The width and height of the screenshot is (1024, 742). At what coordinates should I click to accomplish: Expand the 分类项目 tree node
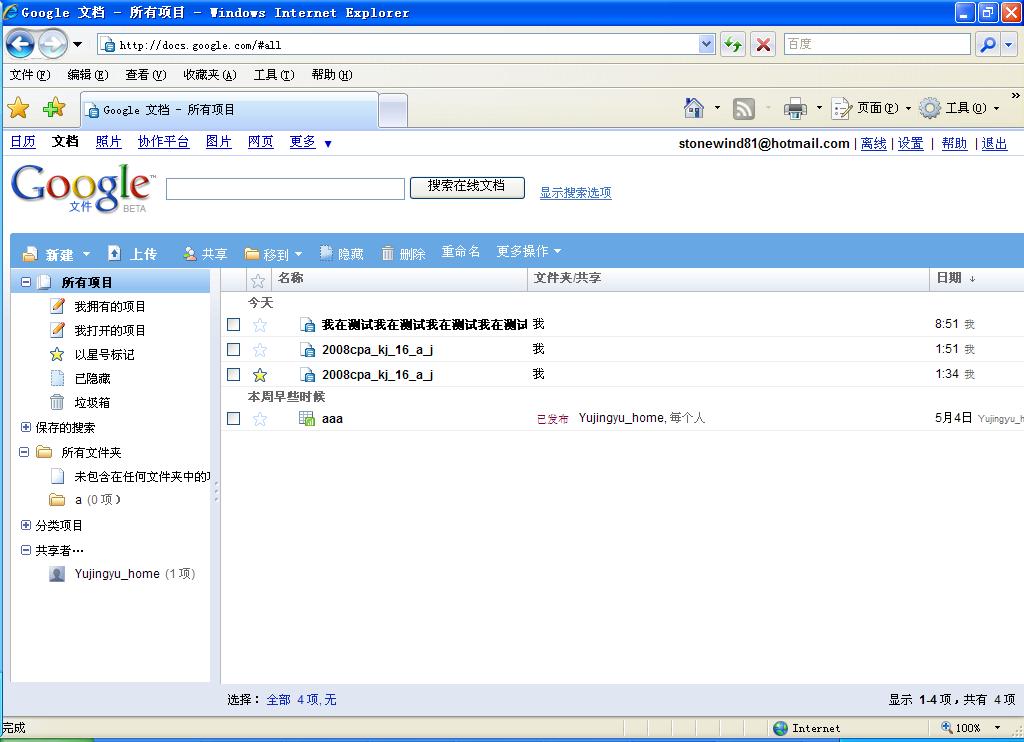(25, 525)
